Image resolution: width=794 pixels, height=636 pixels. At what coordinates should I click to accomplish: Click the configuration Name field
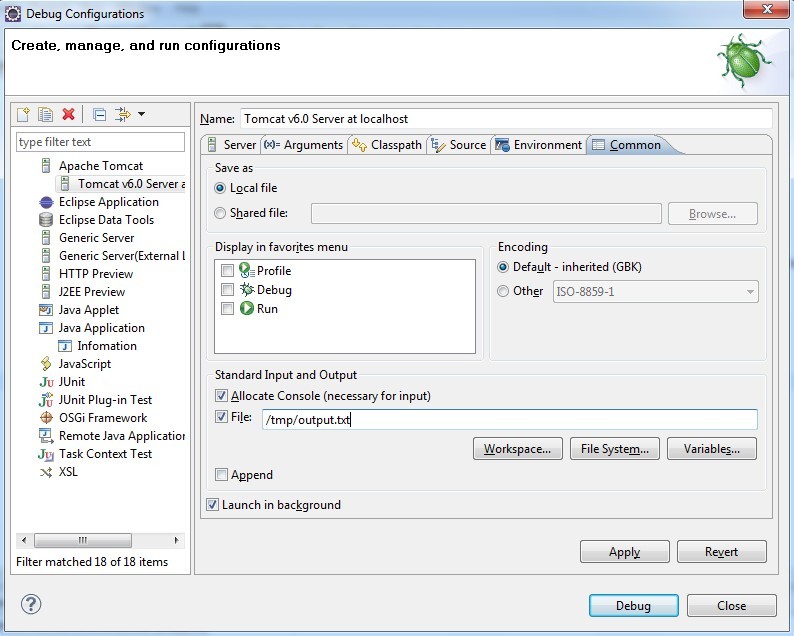click(x=506, y=119)
